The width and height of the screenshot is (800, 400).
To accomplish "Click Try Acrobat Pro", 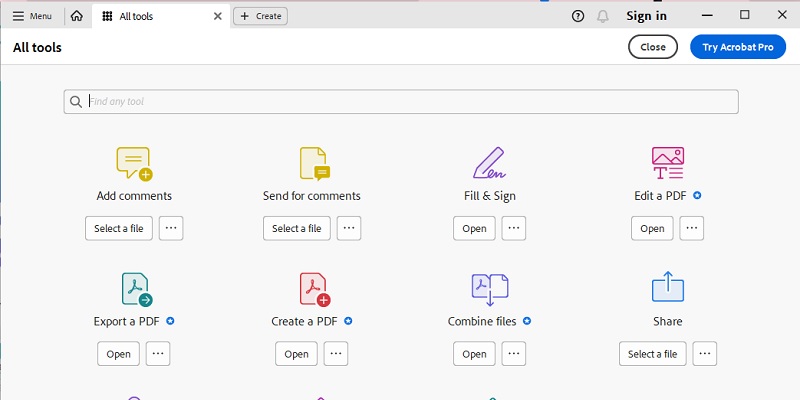I will [x=738, y=47].
